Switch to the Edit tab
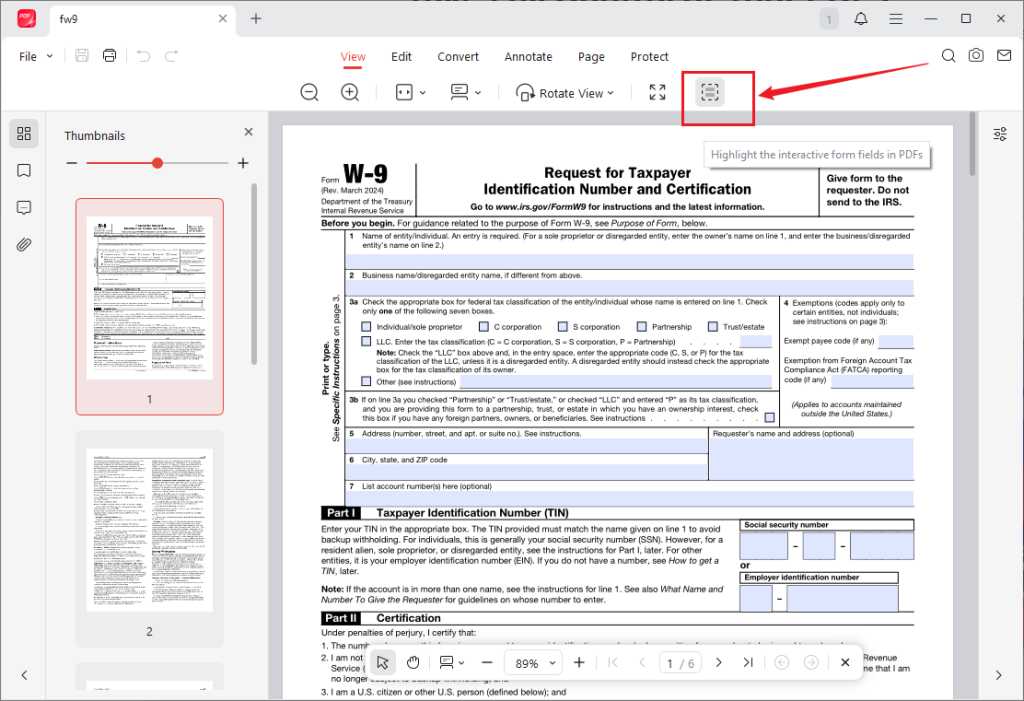The image size is (1024, 701). [401, 57]
